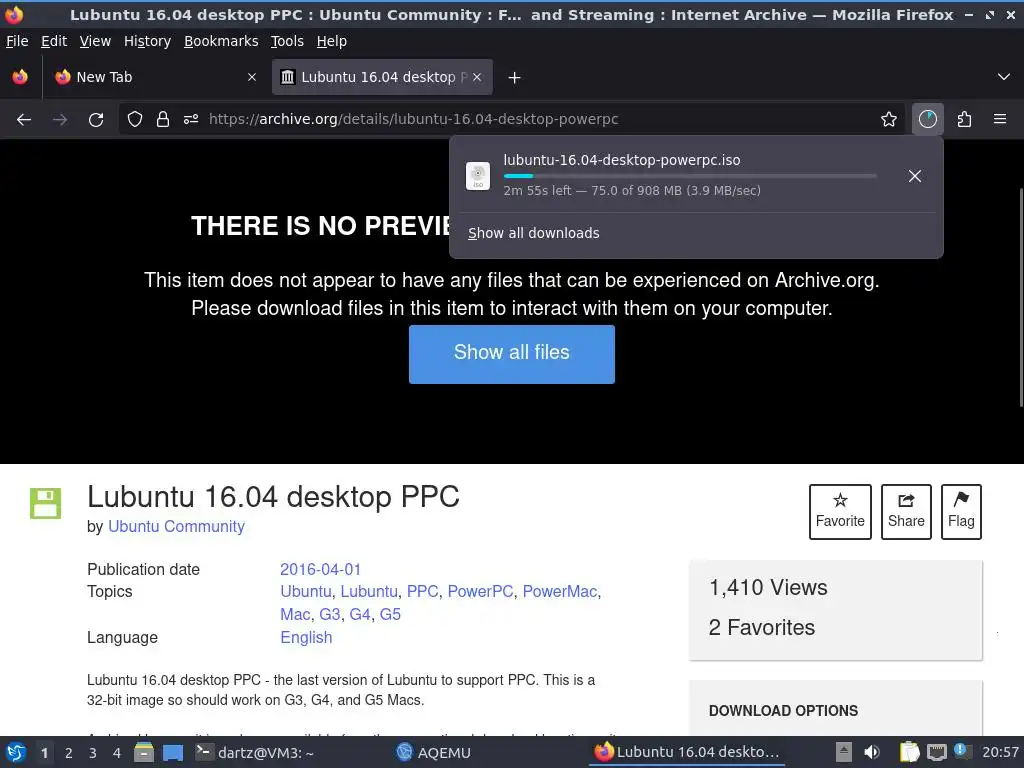Open the Lubuntu start menu icon
This screenshot has height=768, width=1024.
pos(16,752)
